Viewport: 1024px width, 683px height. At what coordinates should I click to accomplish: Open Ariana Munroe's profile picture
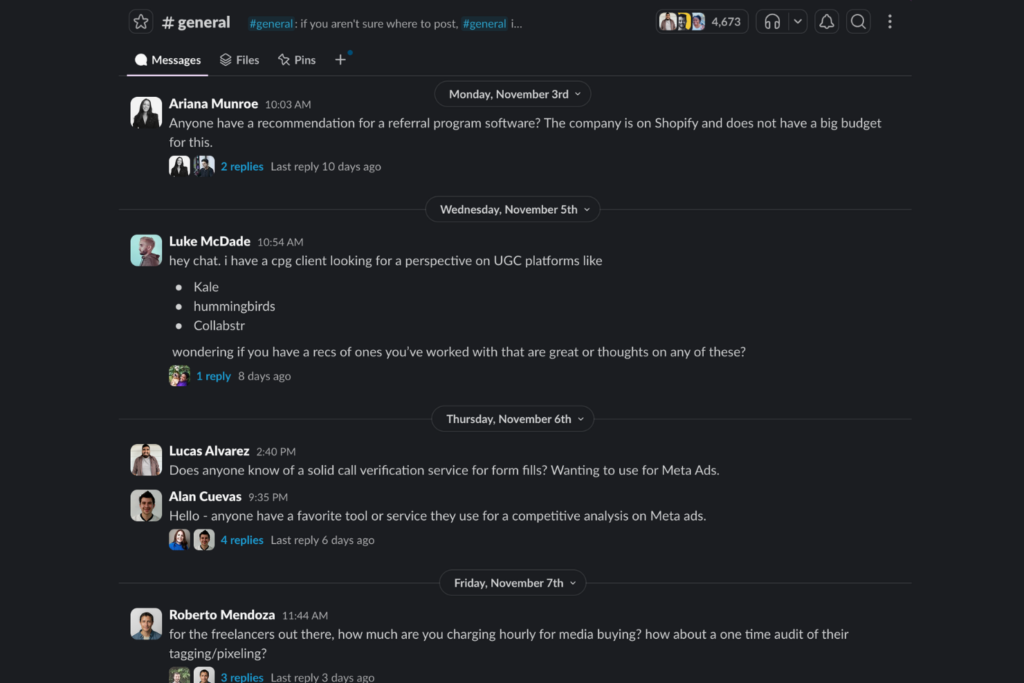146,113
